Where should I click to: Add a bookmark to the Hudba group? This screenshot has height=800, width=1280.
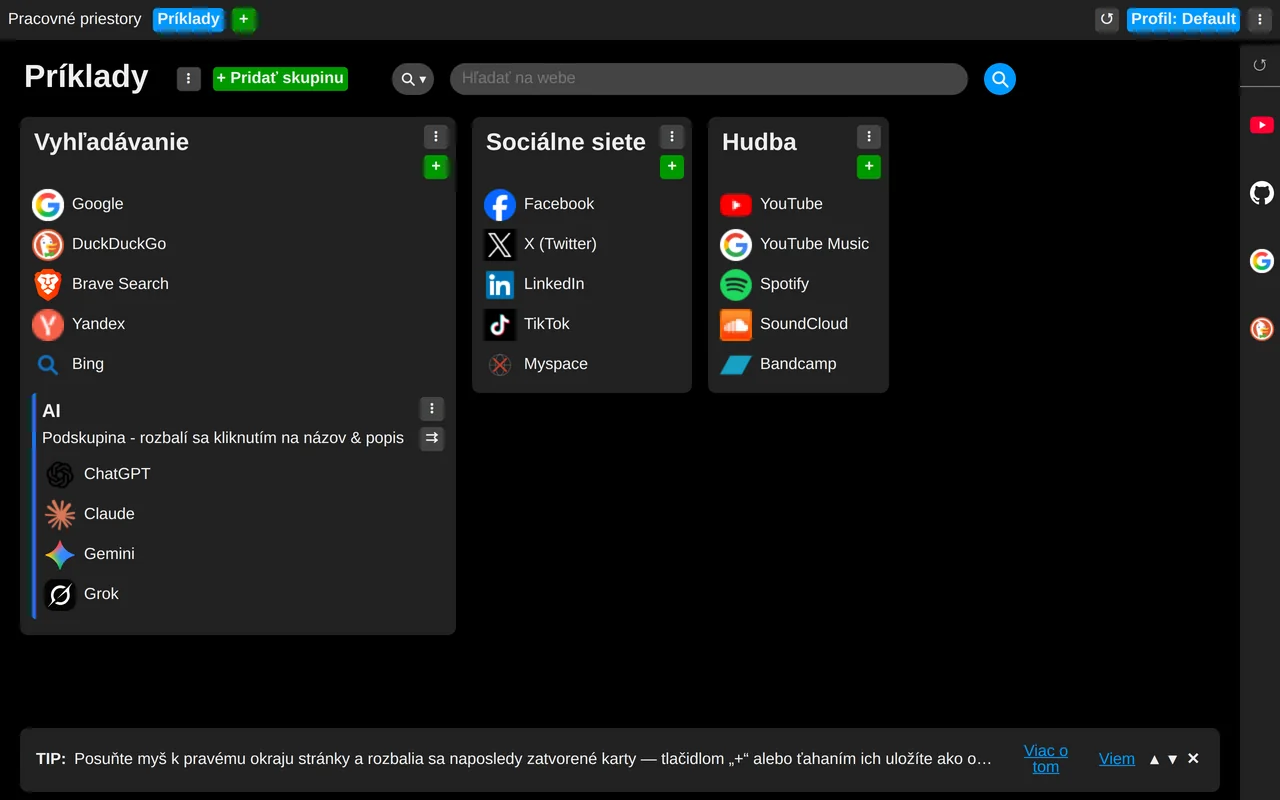pos(869,167)
